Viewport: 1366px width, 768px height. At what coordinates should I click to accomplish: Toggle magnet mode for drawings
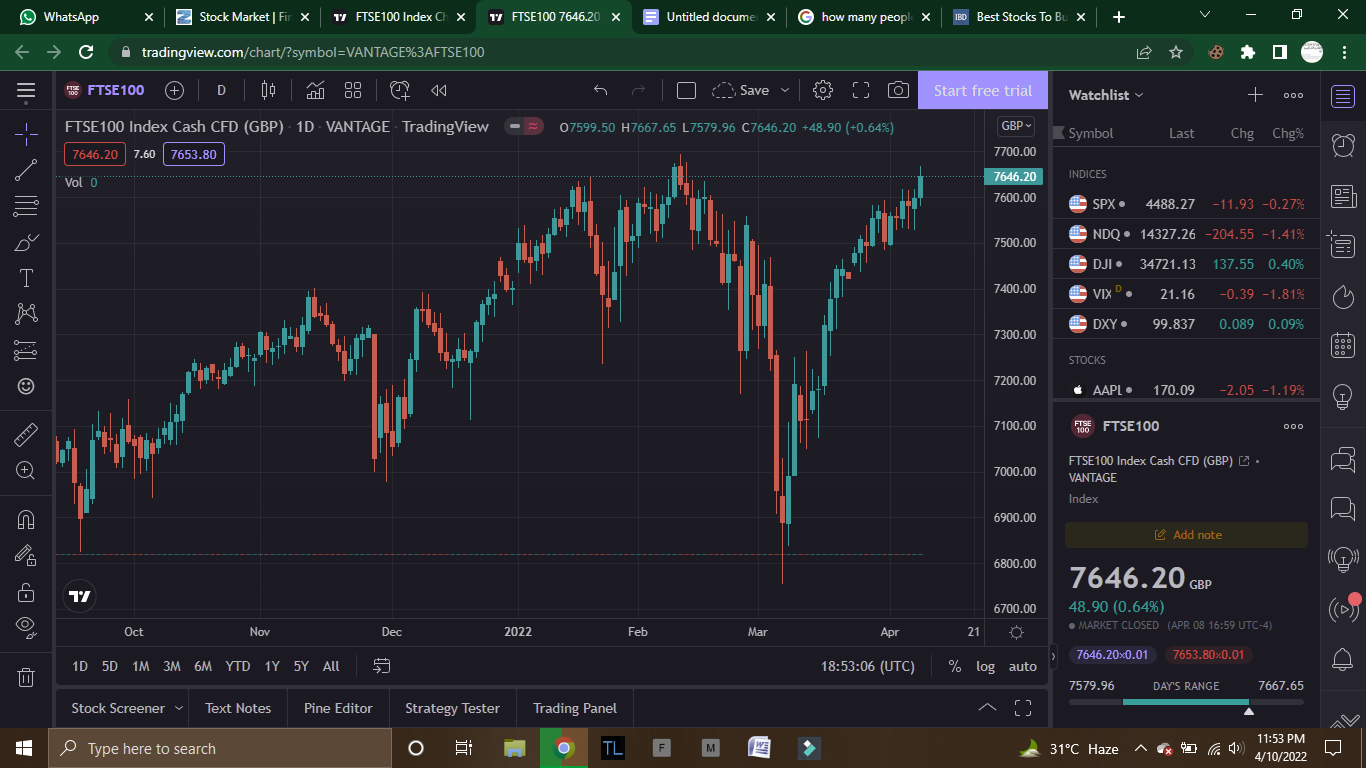26,519
